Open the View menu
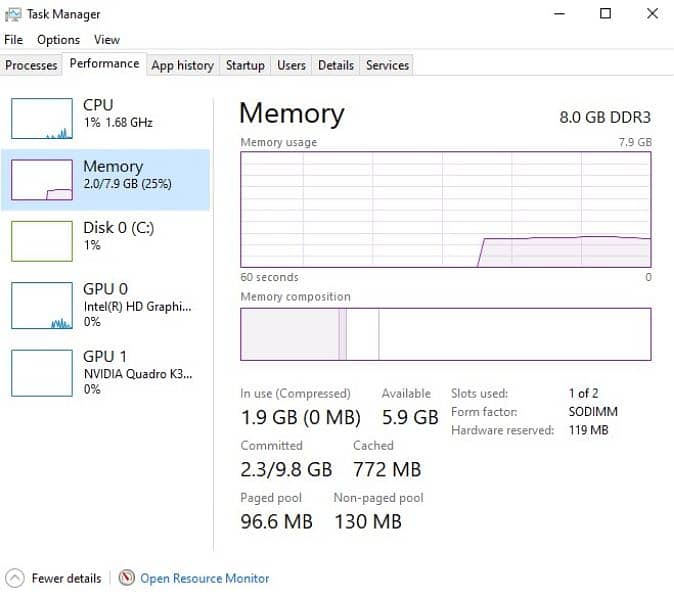Image resolution: width=674 pixels, height=600 pixels. click(x=107, y=40)
